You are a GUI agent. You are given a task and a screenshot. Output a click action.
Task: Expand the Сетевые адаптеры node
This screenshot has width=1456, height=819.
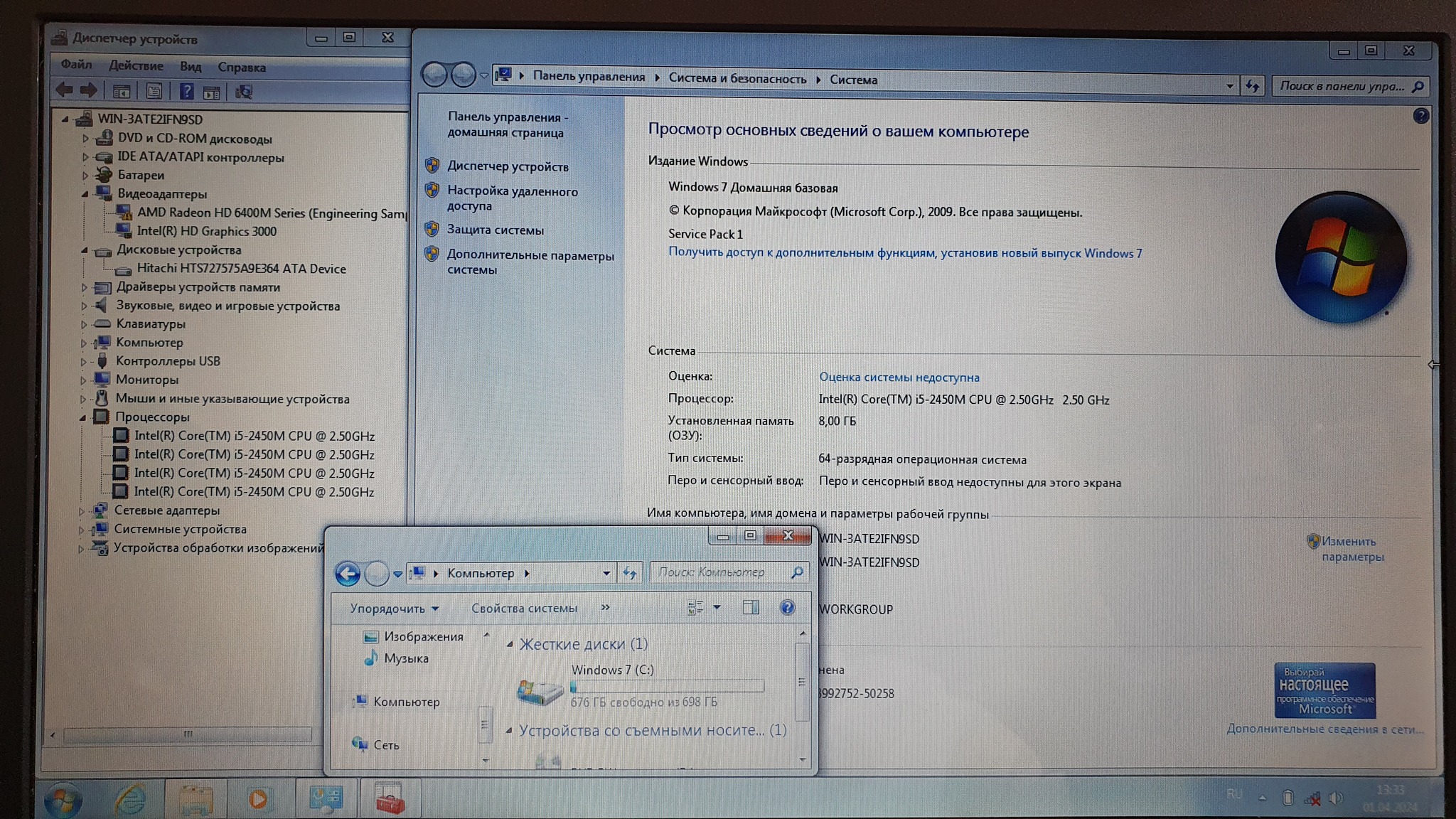(82, 510)
